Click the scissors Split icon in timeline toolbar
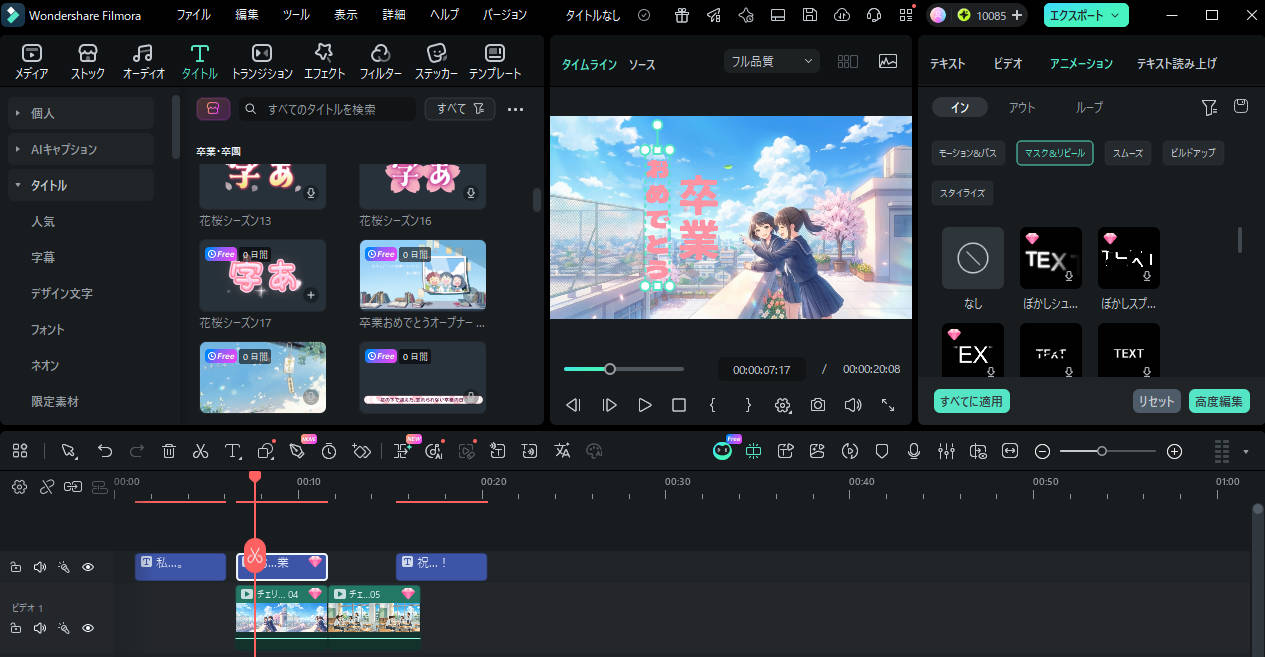The height and width of the screenshot is (657, 1265). pos(200,452)
